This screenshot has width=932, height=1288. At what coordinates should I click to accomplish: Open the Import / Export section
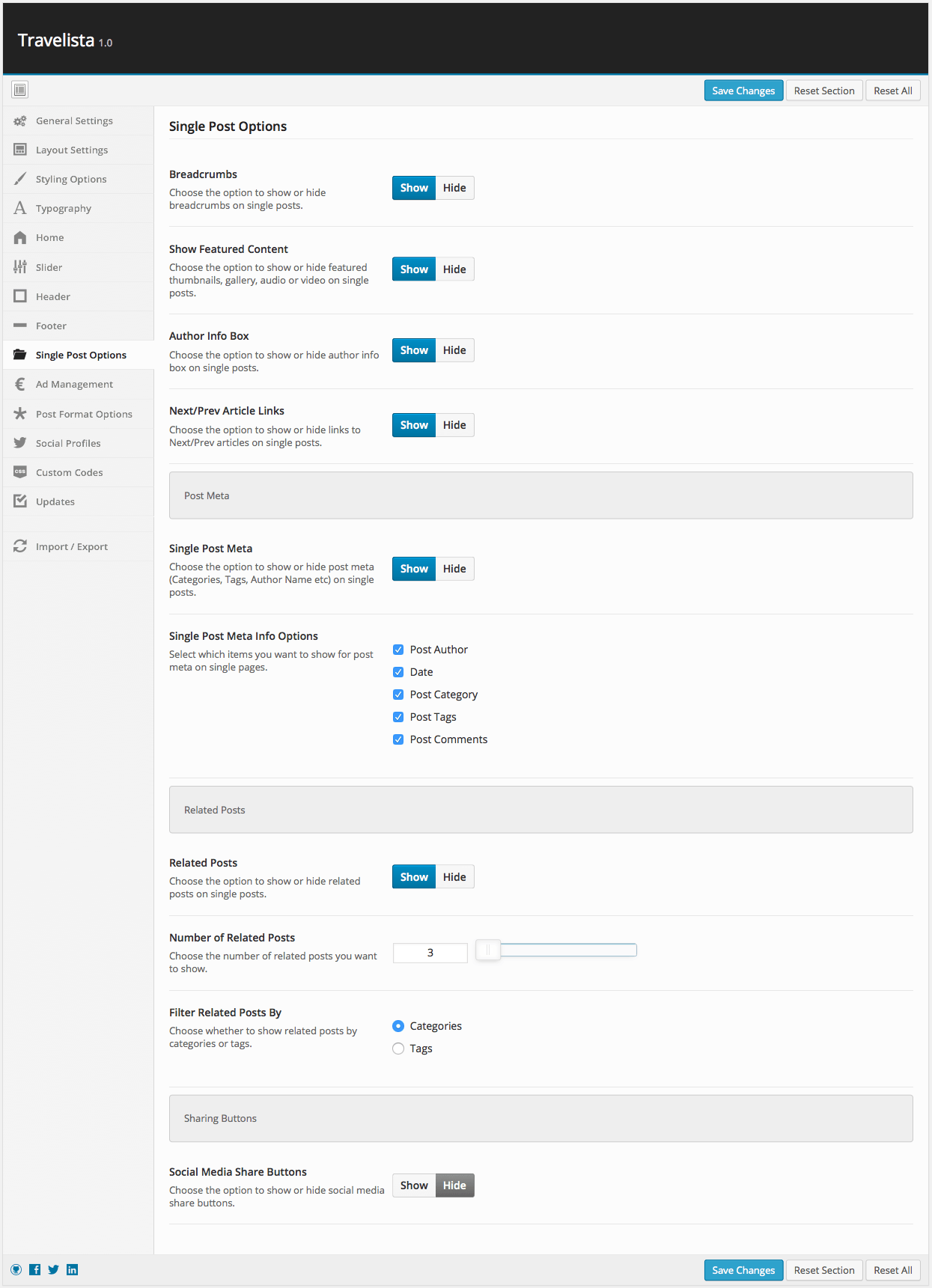[x=78, y=546]
